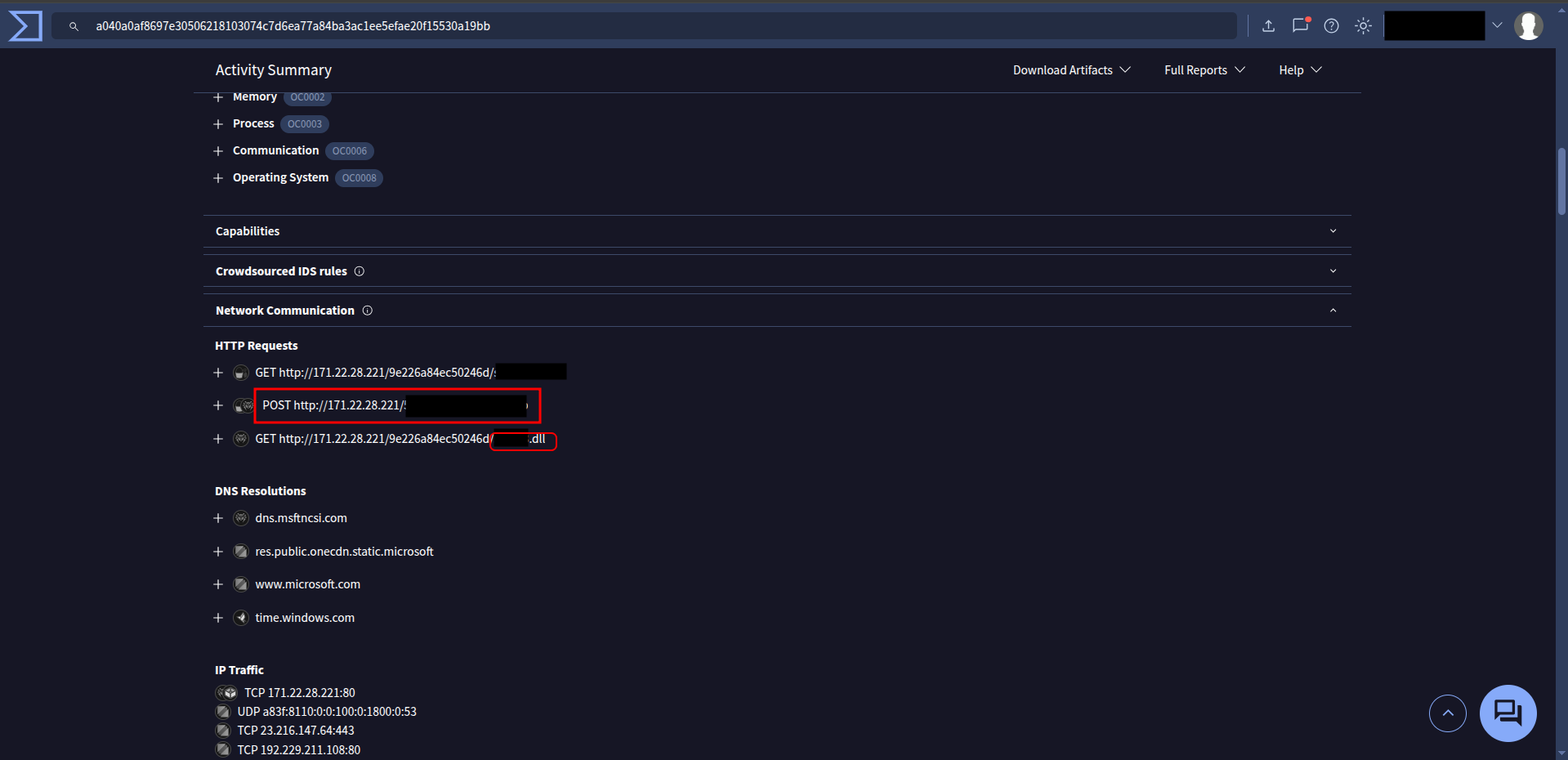Open the user profile avatar
Image resolution: width=1568 pixels, height=760 pixels.
[1528, 25]
